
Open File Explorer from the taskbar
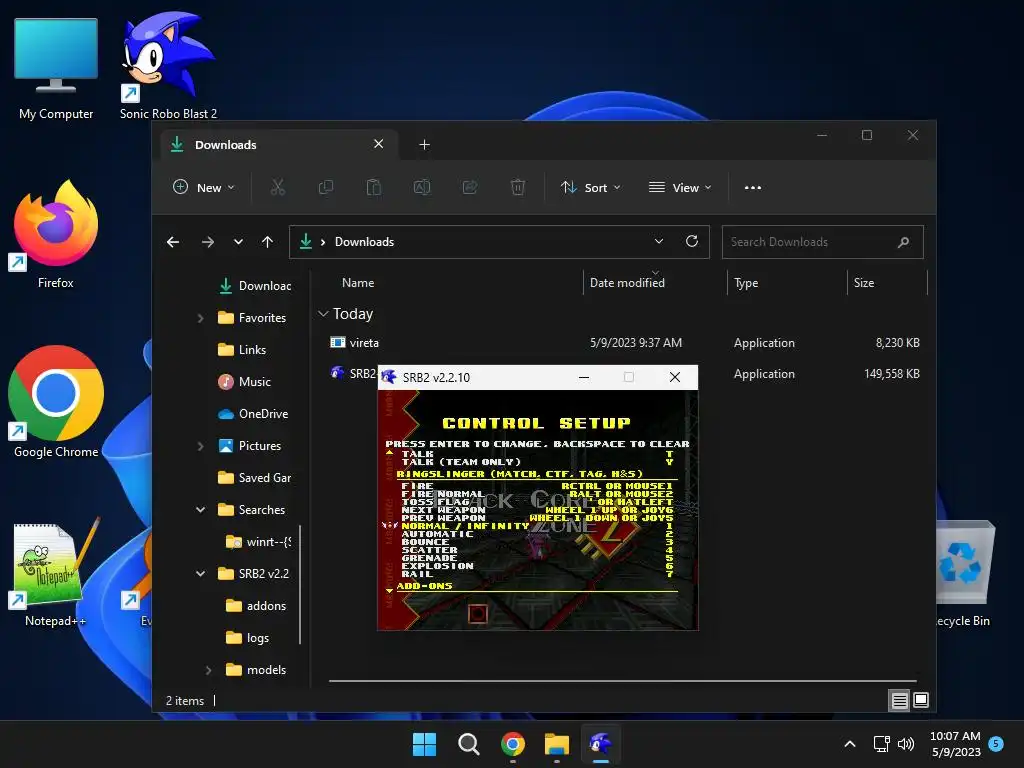click(x=557, y=744)
